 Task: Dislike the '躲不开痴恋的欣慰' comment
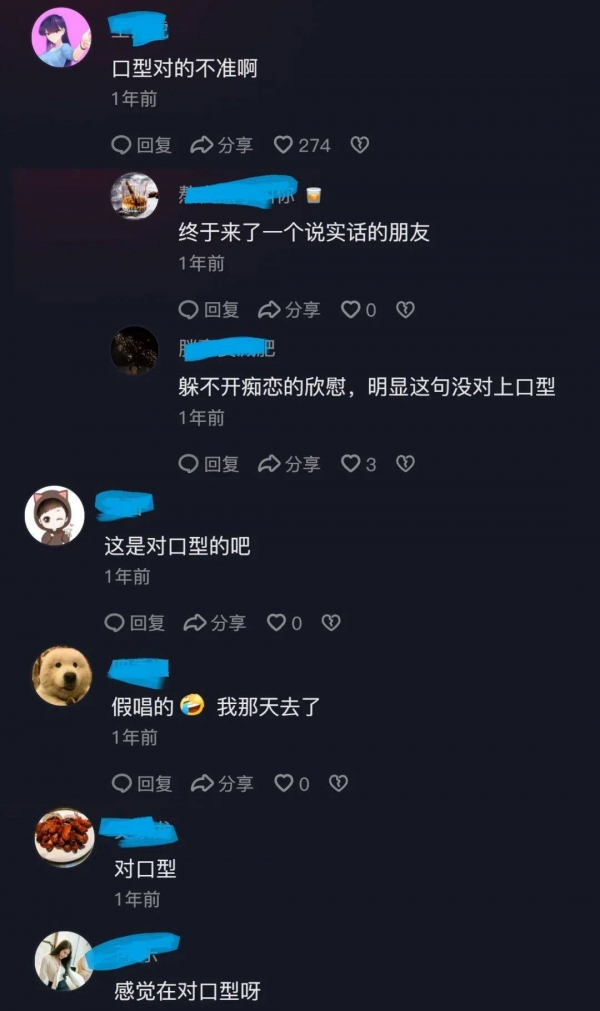pos(405,463)
